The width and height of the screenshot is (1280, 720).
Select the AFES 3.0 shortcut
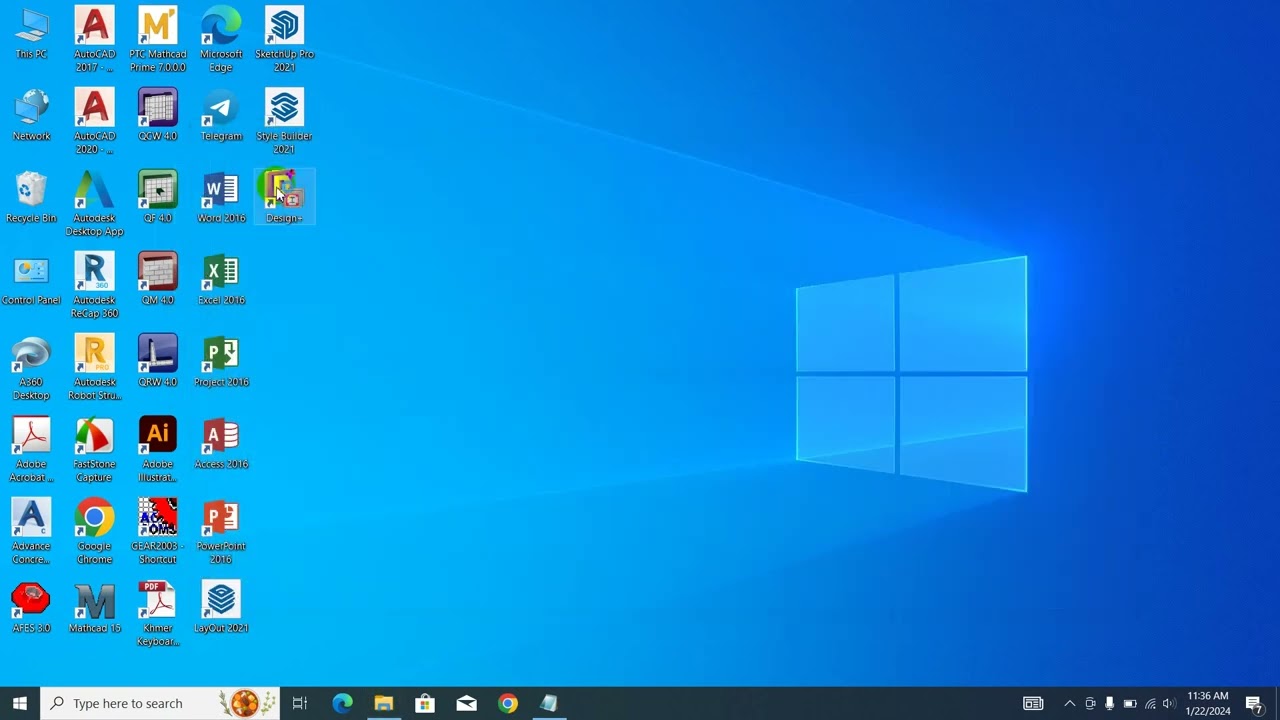[x=31, y=608]
